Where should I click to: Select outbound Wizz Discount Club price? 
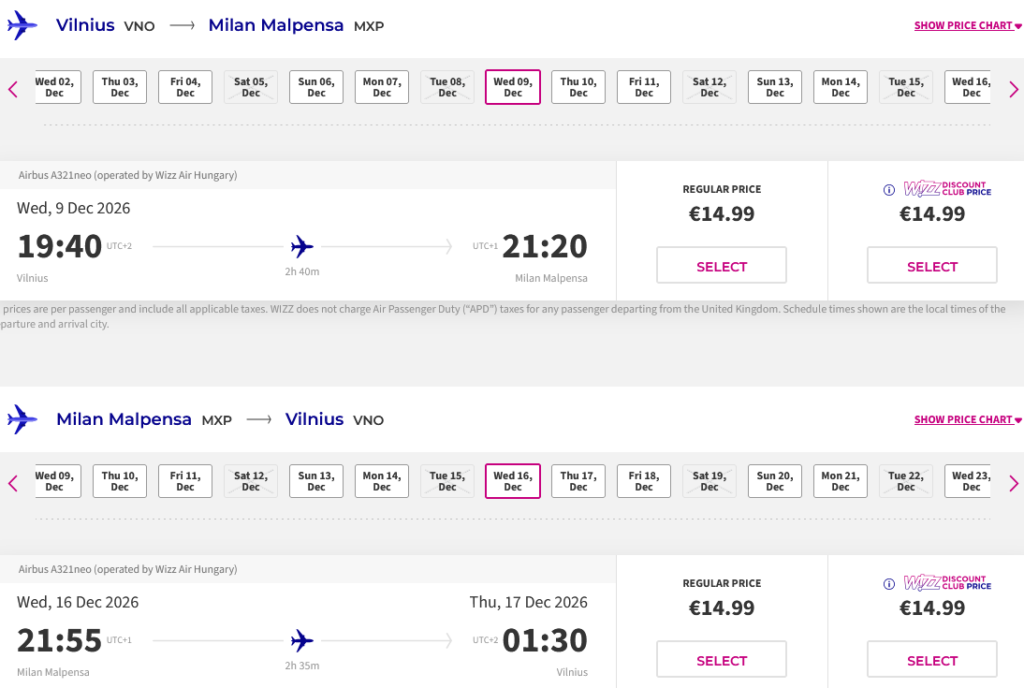point(932,265)
